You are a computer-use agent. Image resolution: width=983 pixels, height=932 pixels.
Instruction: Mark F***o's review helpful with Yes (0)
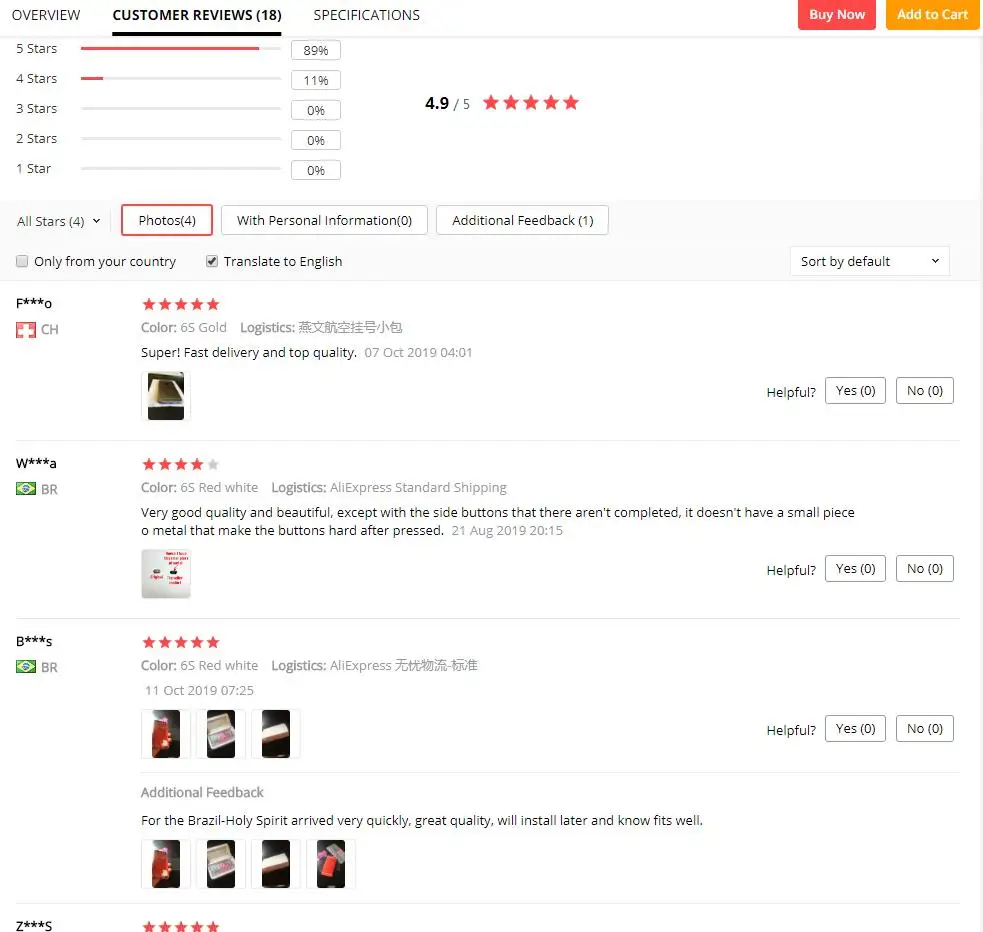click(855, 390)
